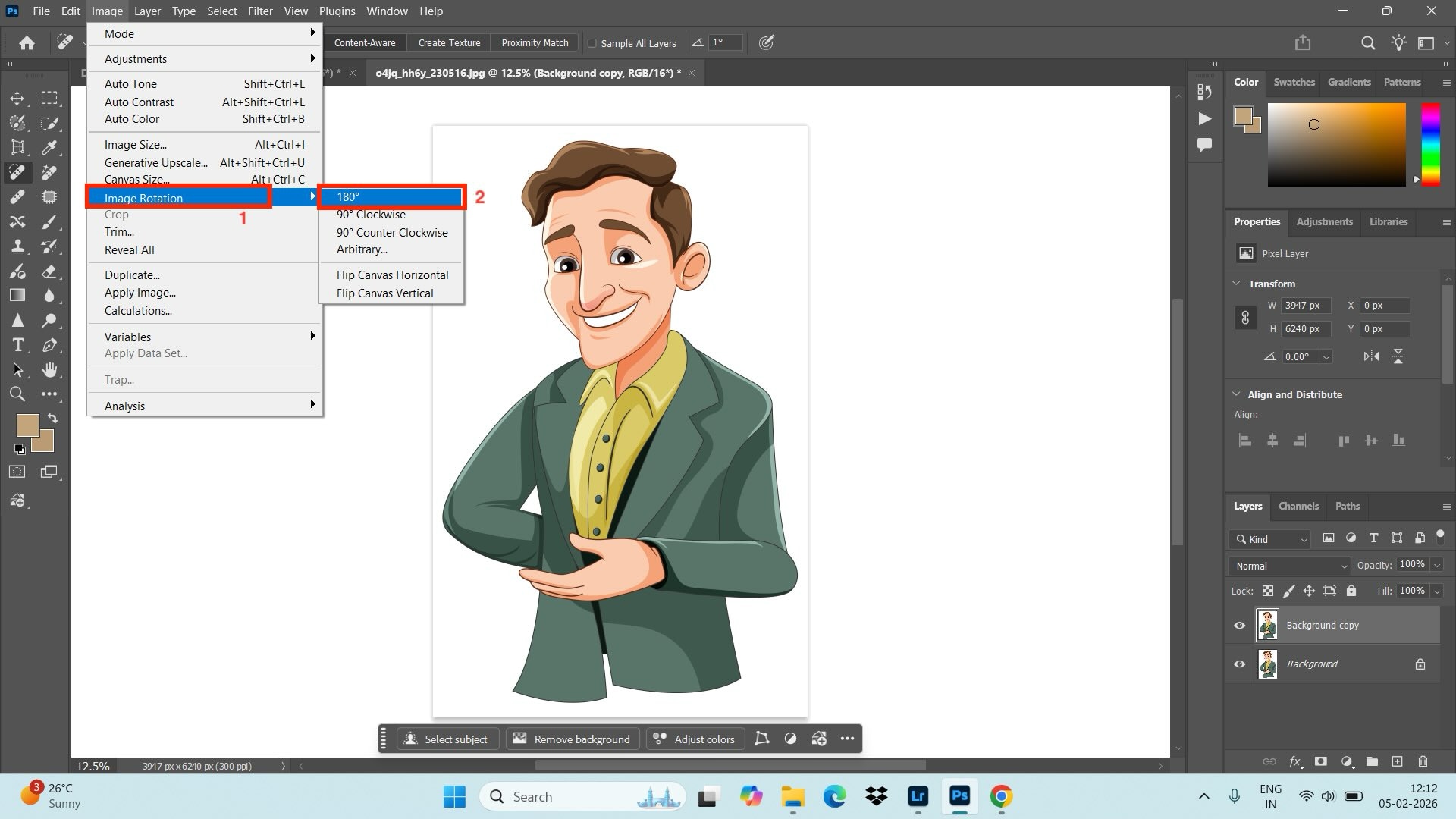Hide the Background copy layer
Image resolution: width=1456 pixels, height=819 pixels.
coord(1240,626)
